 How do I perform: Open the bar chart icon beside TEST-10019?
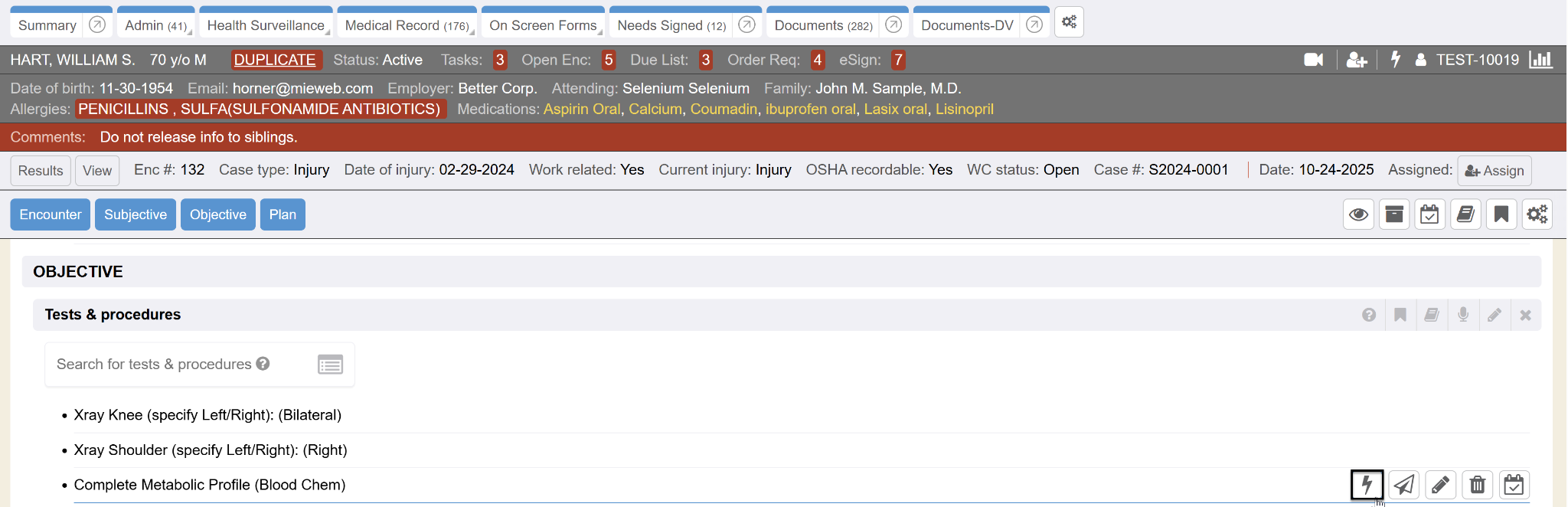click(1540, 60)
